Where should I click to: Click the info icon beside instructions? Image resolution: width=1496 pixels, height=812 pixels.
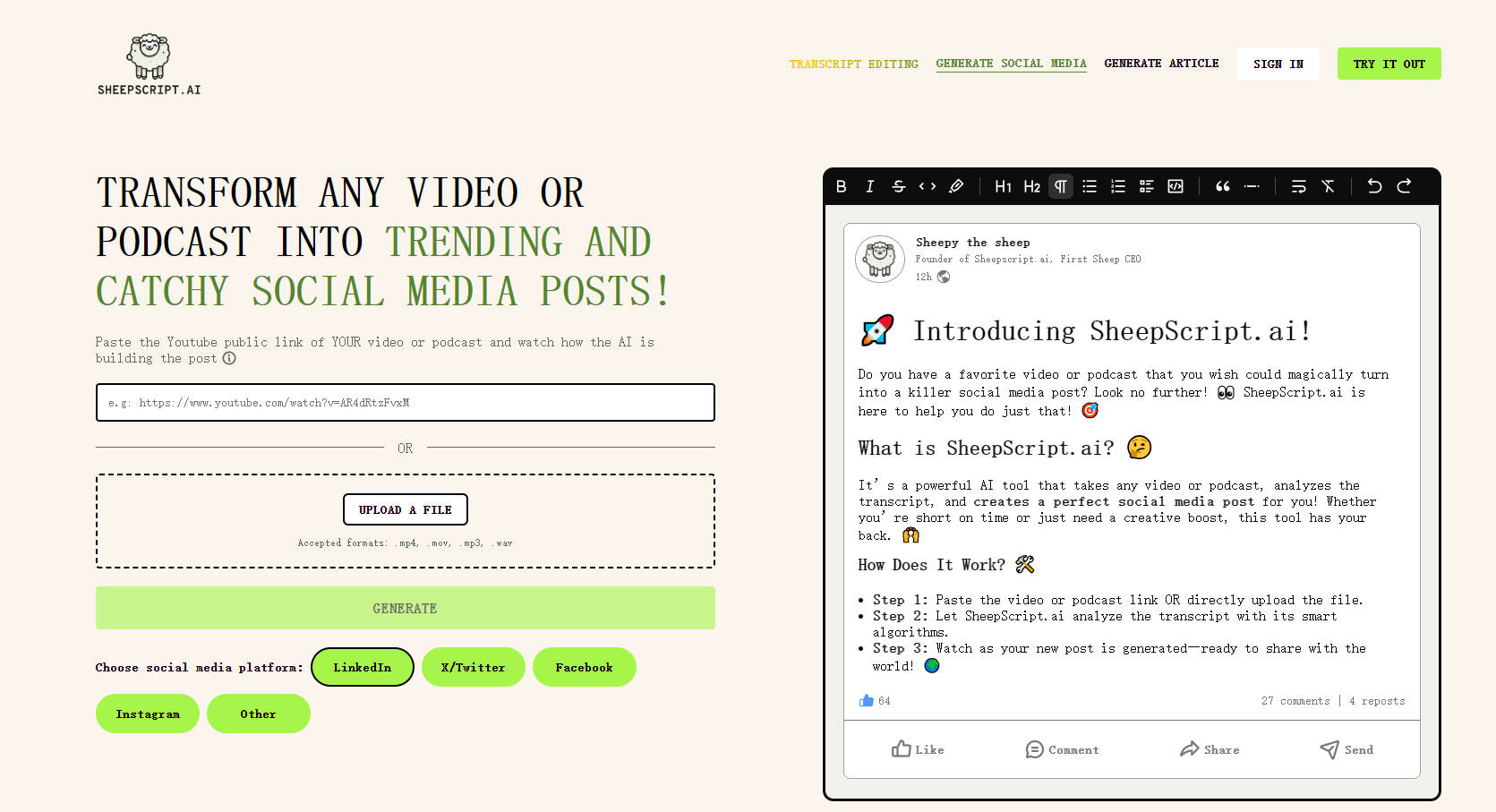tap(229, 358)
